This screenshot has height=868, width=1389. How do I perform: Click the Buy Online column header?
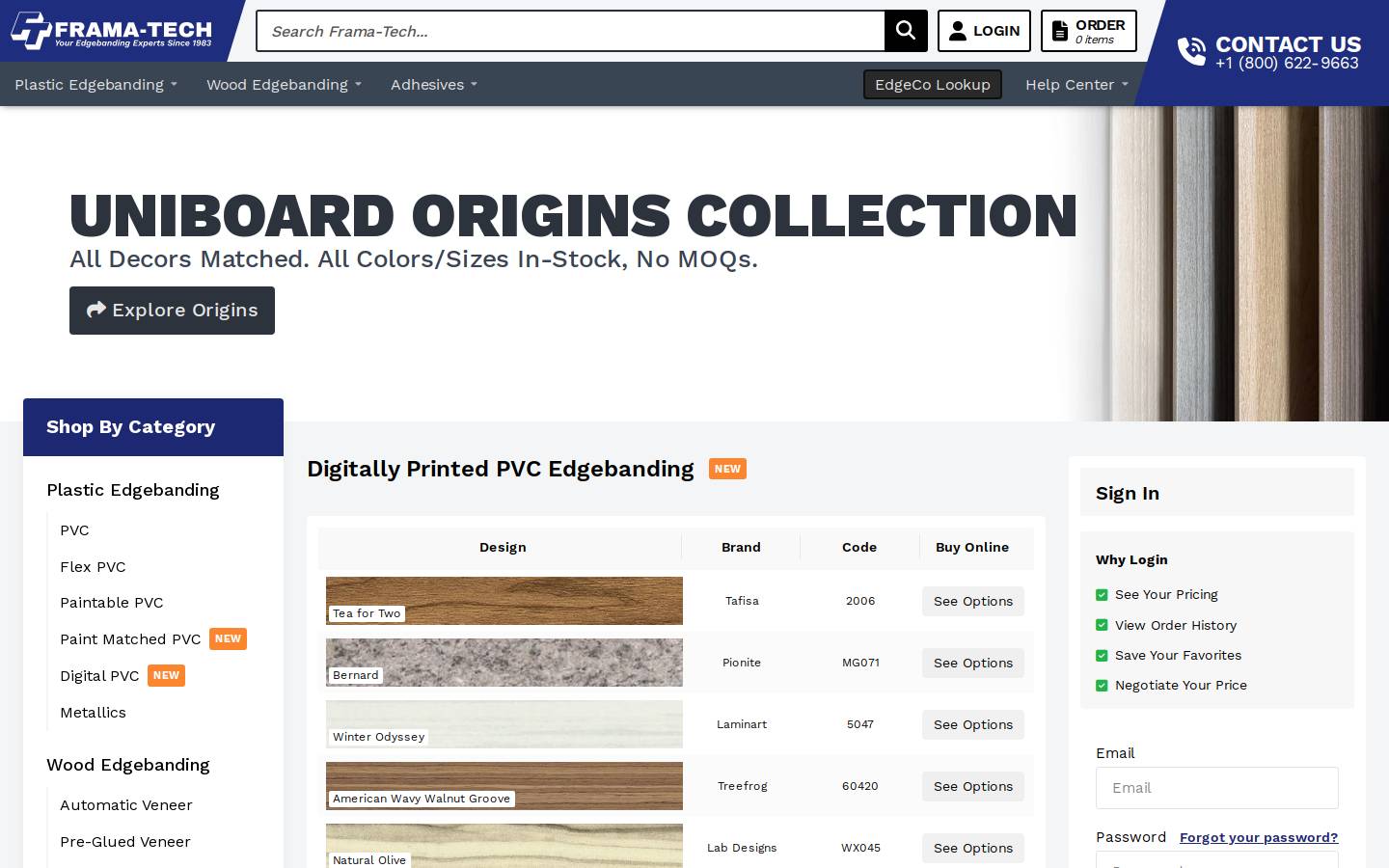972,547
